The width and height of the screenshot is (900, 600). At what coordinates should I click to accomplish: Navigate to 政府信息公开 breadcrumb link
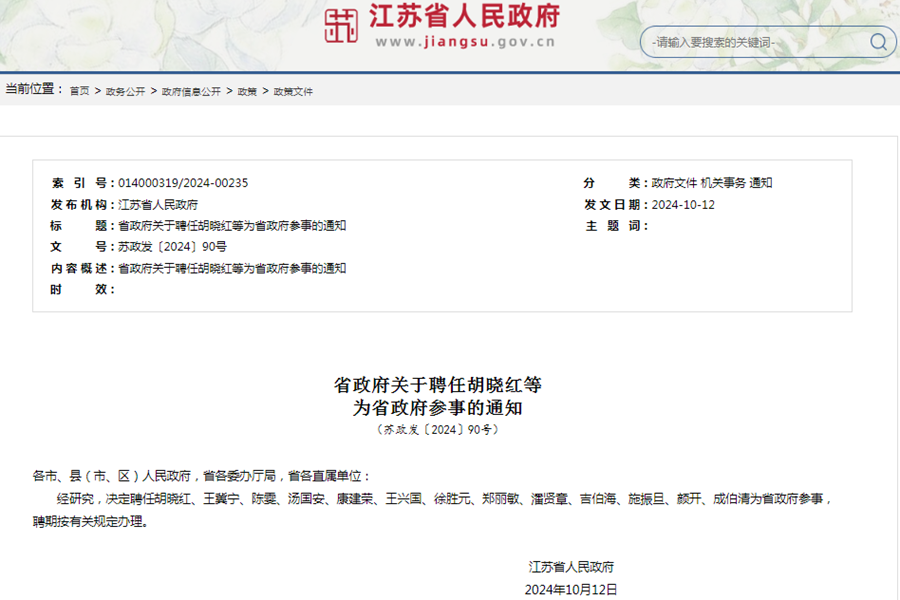pyautogui.click(x=191, y=91)
